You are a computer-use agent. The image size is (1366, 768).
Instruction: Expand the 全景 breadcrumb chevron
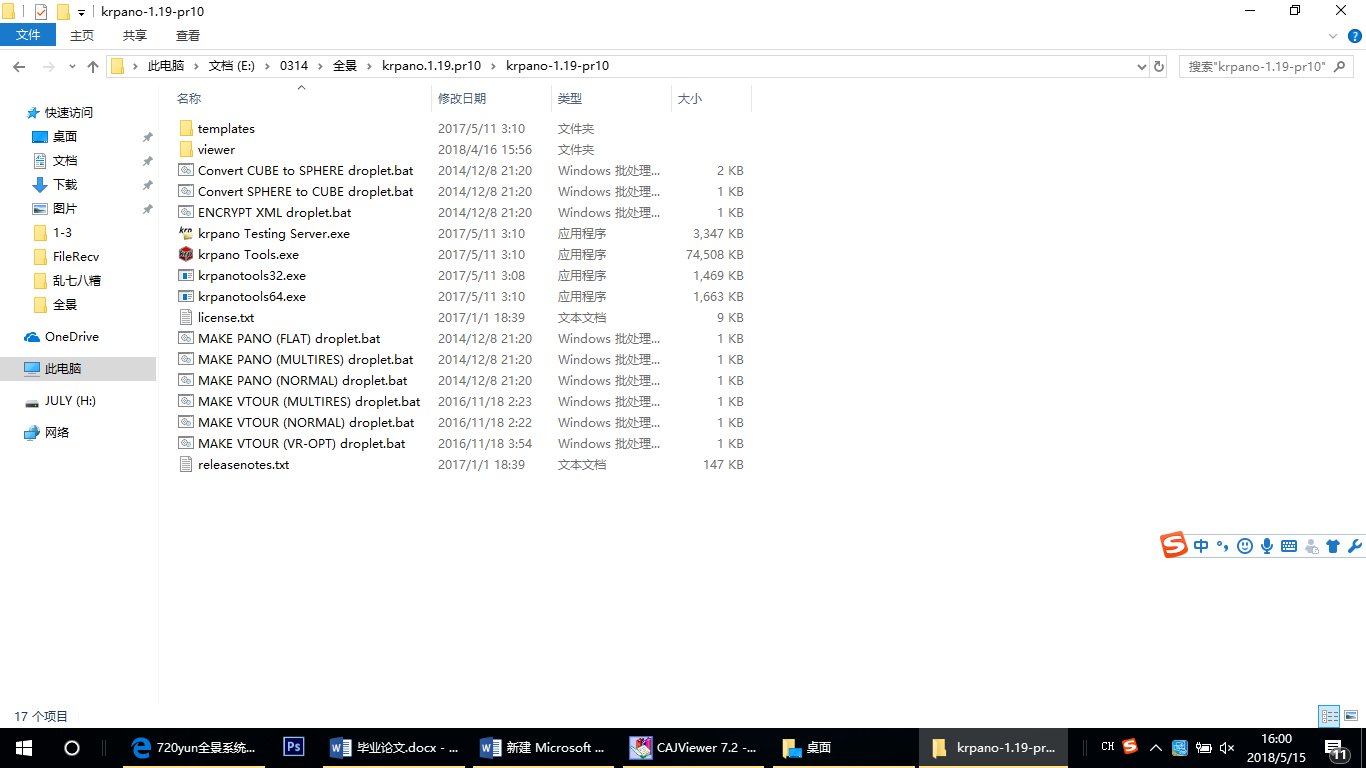click(369, 66)
